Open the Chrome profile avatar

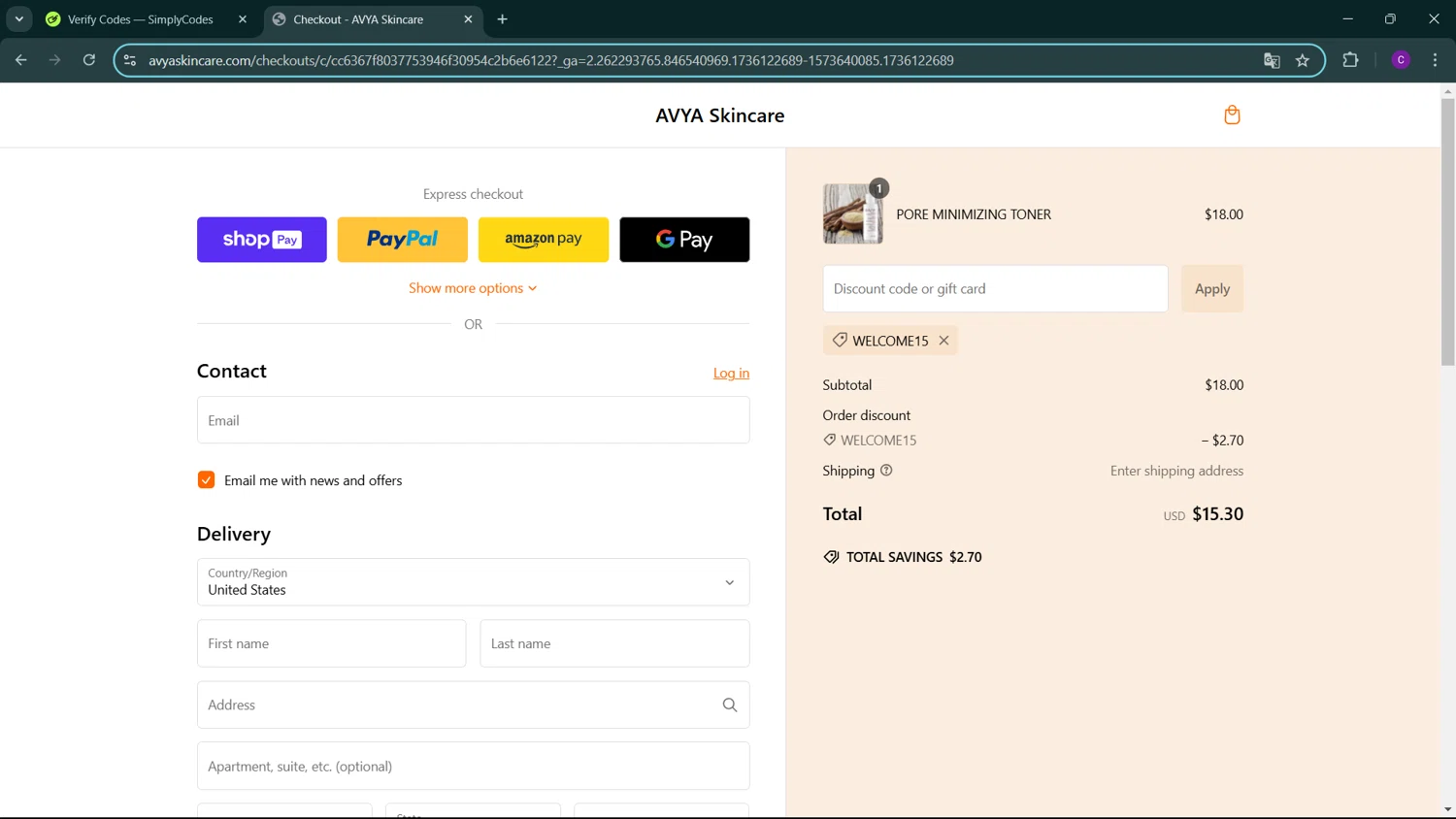click(1401, 60)
